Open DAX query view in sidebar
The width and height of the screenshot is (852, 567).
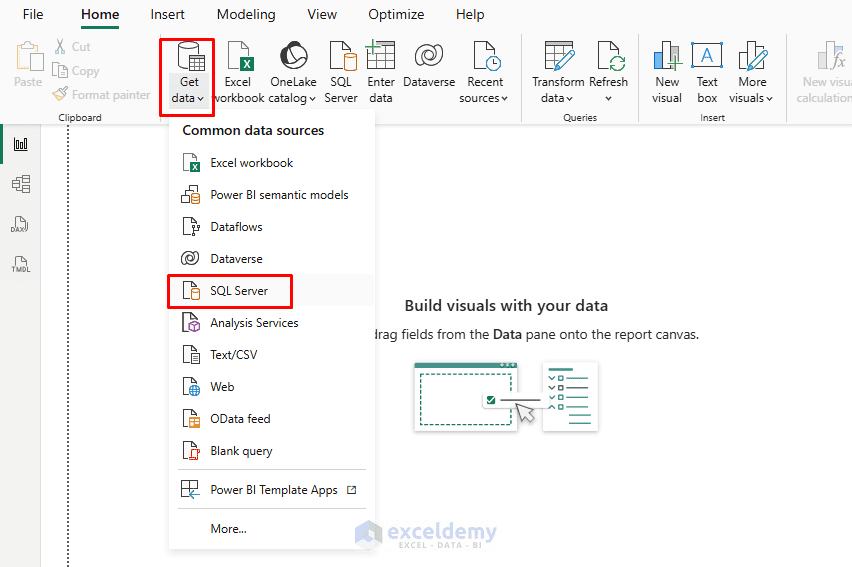pyautogui.click(x=21, y=225)
